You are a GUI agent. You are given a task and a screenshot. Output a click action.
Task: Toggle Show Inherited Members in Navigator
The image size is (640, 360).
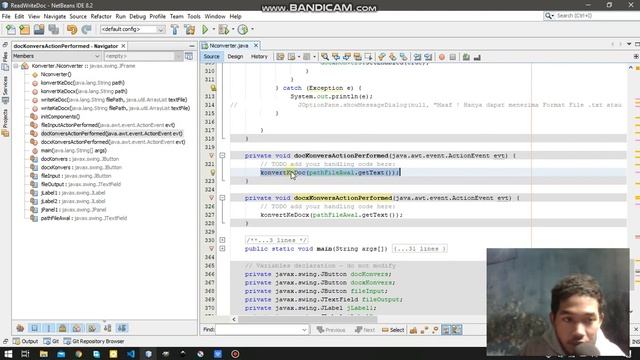click(20, 328)
